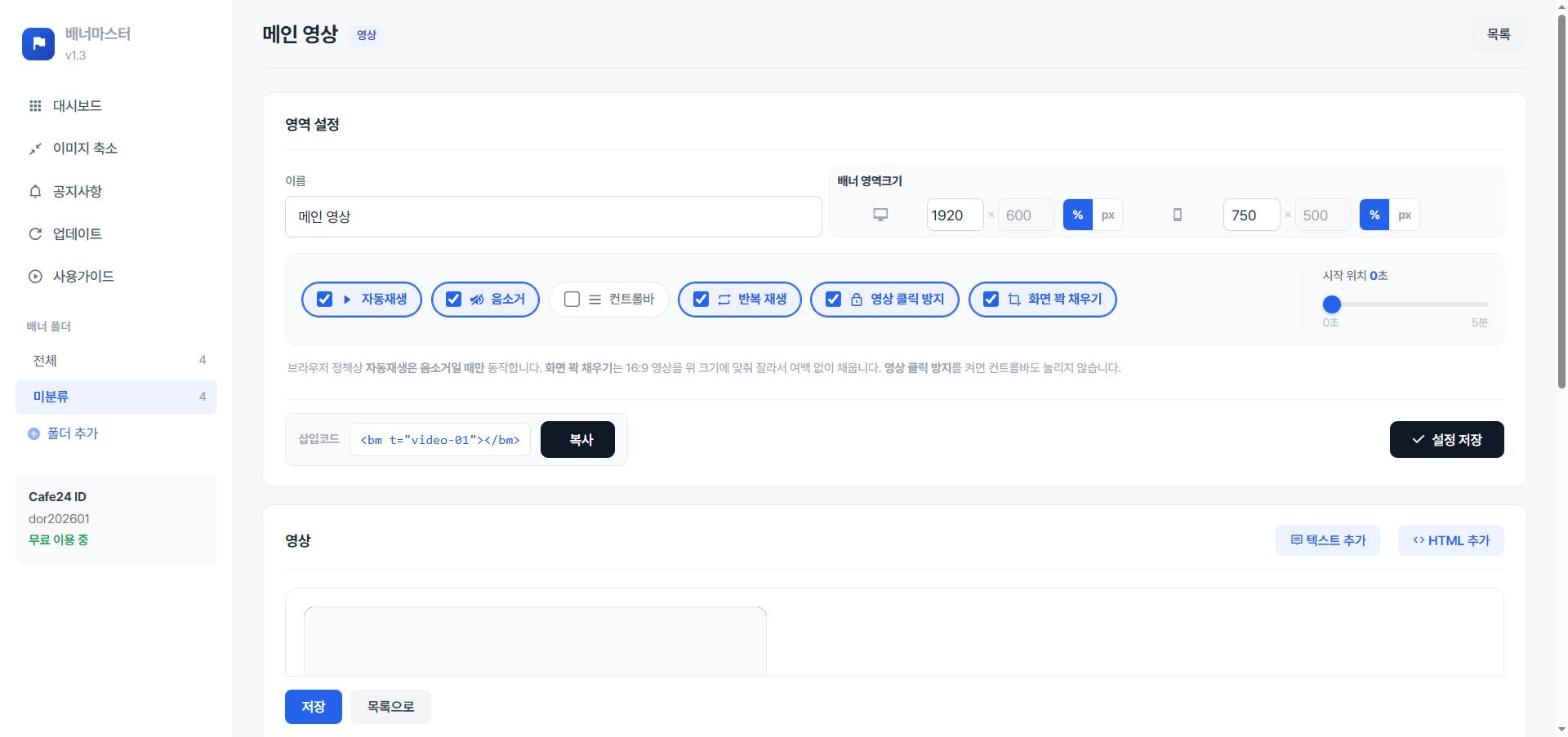Select px unit for desktop banner size
The image size is (1568, 737).
pos(1108,215)
